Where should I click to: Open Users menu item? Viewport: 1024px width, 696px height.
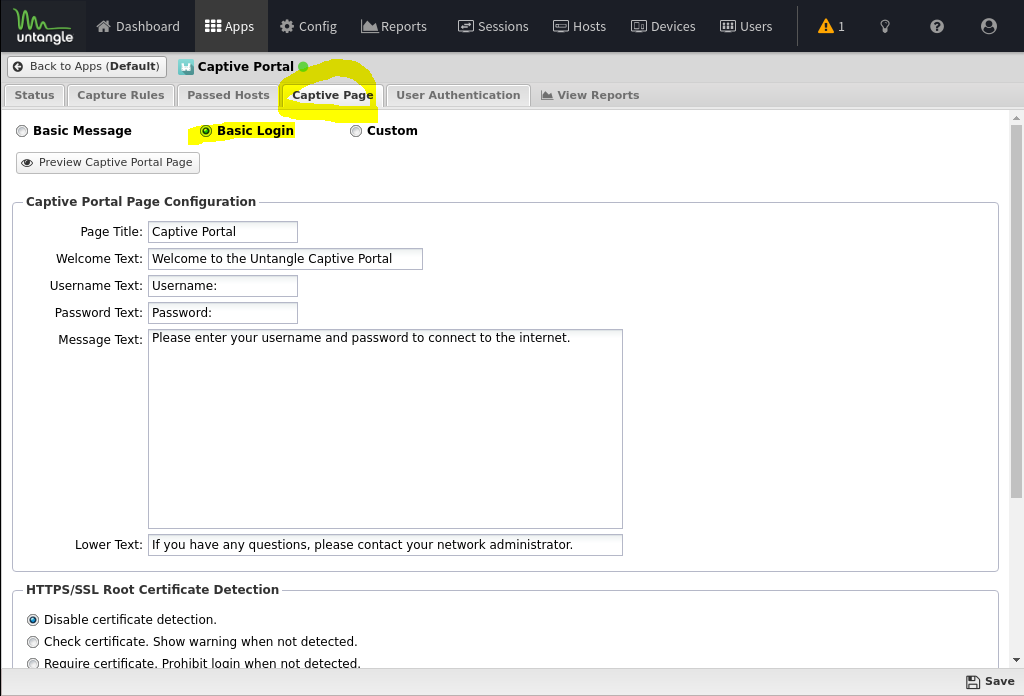[x=746, y=26]
